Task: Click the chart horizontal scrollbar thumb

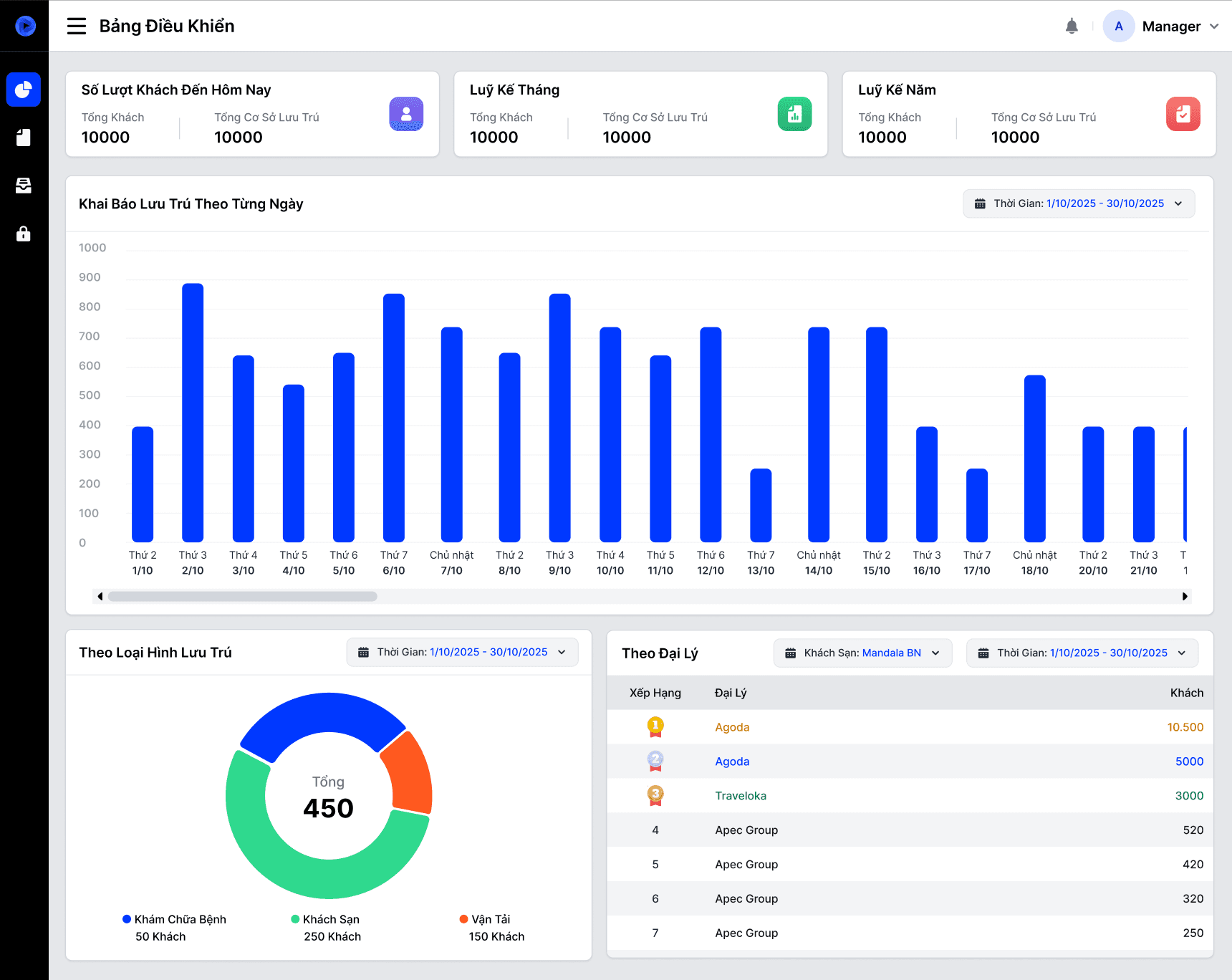Action: pos(243,596)
